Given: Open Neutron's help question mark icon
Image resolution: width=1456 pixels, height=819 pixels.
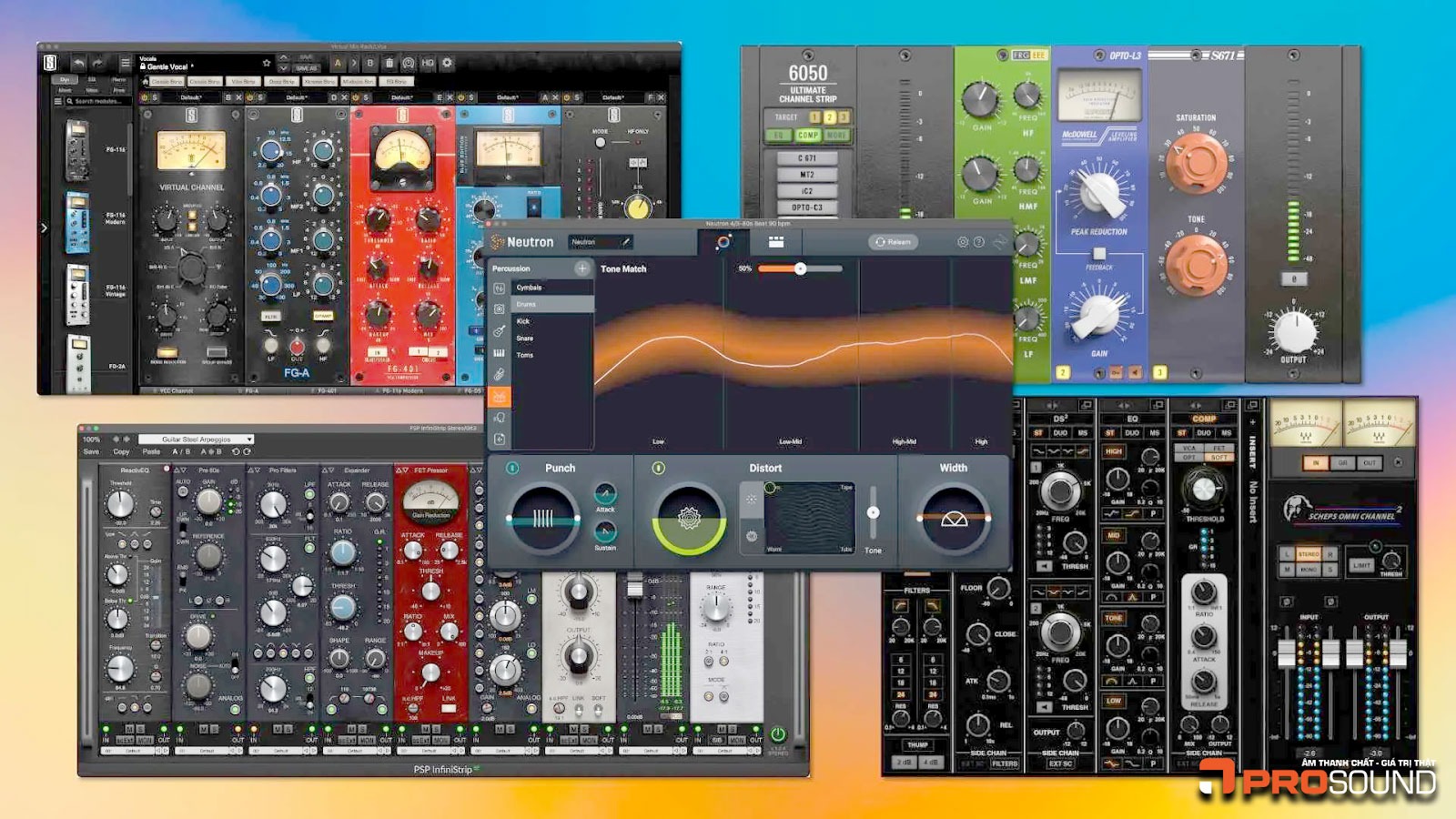Looking at the screenshot, I should [979, 242].
